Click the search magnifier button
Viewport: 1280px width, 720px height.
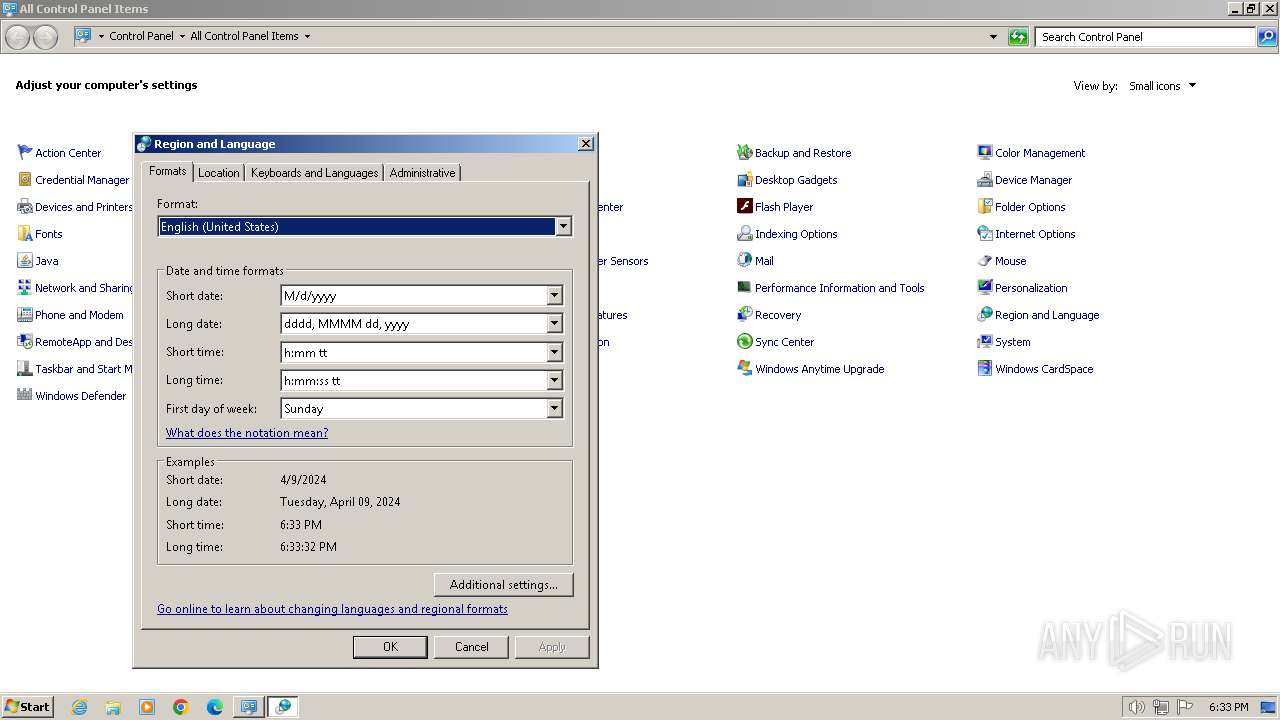(1267, 37)
